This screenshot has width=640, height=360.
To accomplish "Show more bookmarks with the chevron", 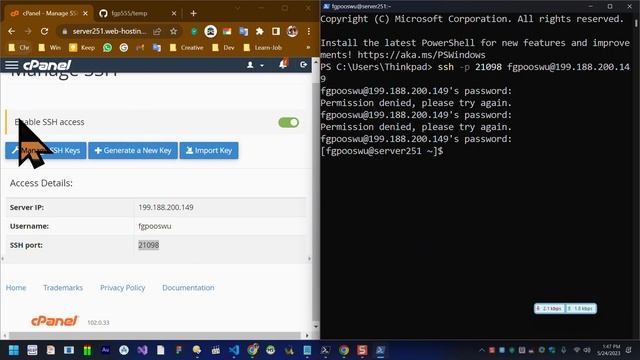I will (308, 48).
